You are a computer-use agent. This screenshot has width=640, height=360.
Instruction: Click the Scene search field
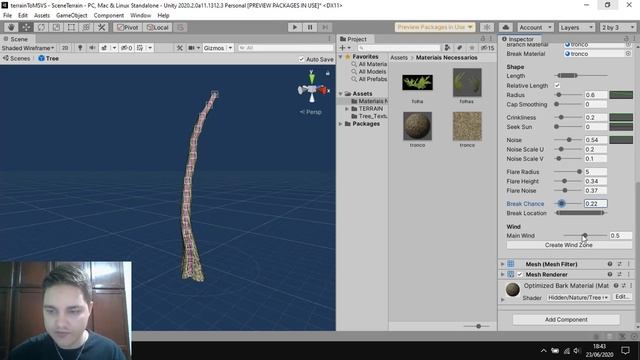[286, 48]
